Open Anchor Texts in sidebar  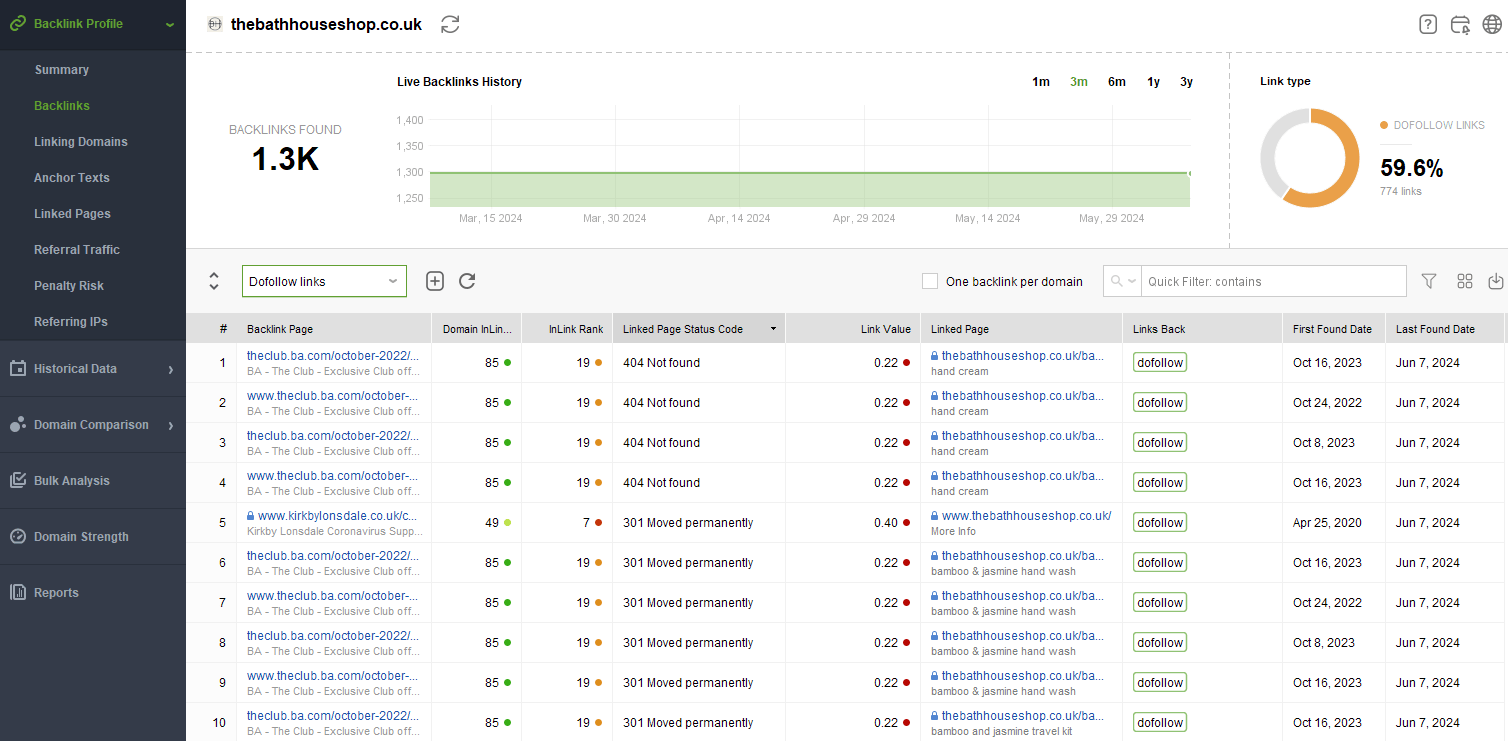point(72,178)
